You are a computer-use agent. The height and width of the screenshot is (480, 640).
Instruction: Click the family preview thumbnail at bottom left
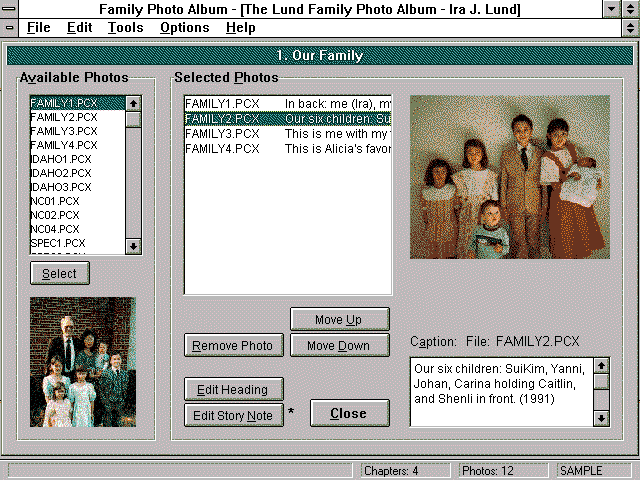pos(83,362)
